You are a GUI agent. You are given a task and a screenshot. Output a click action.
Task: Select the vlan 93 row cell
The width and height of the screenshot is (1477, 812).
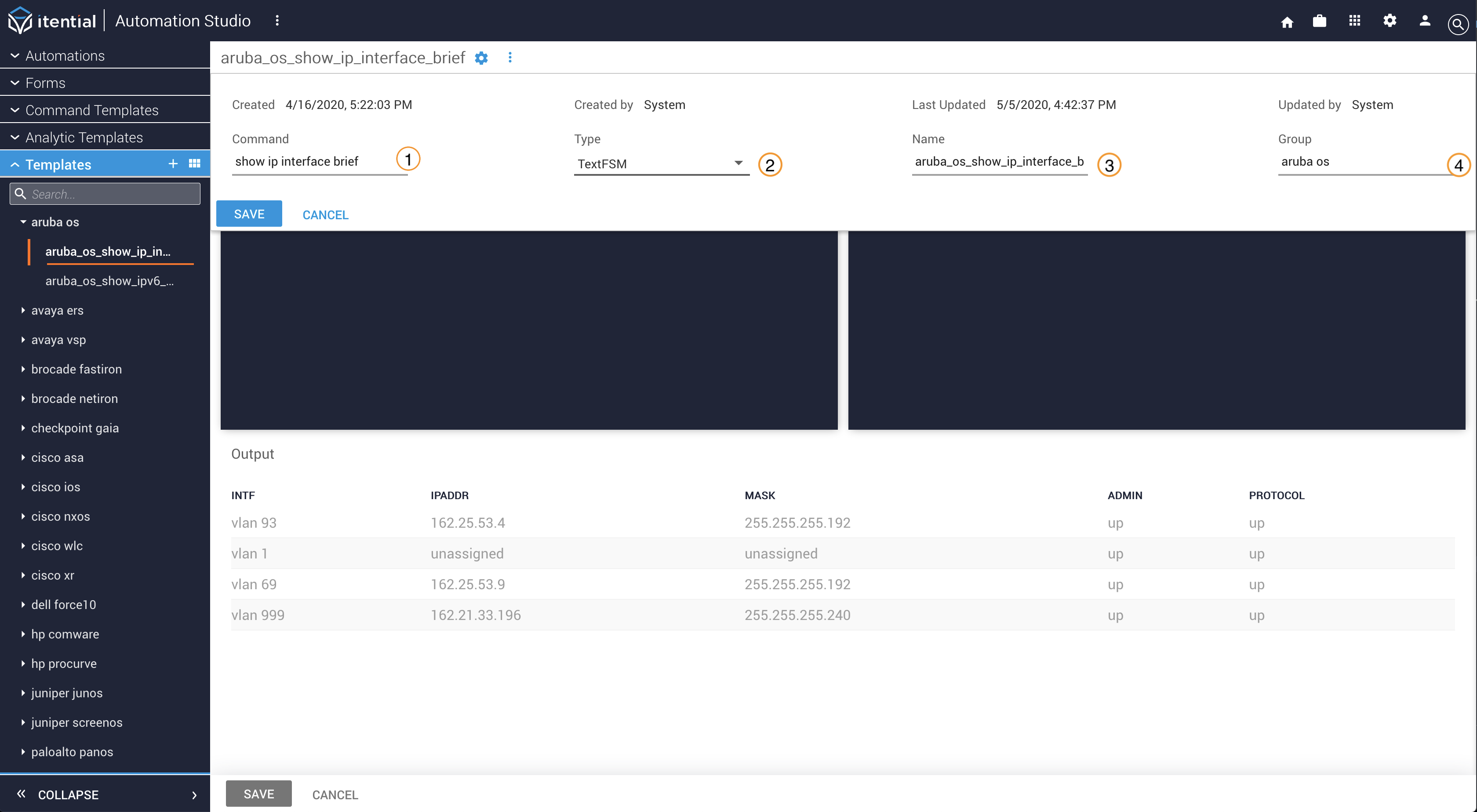[254, 522]
